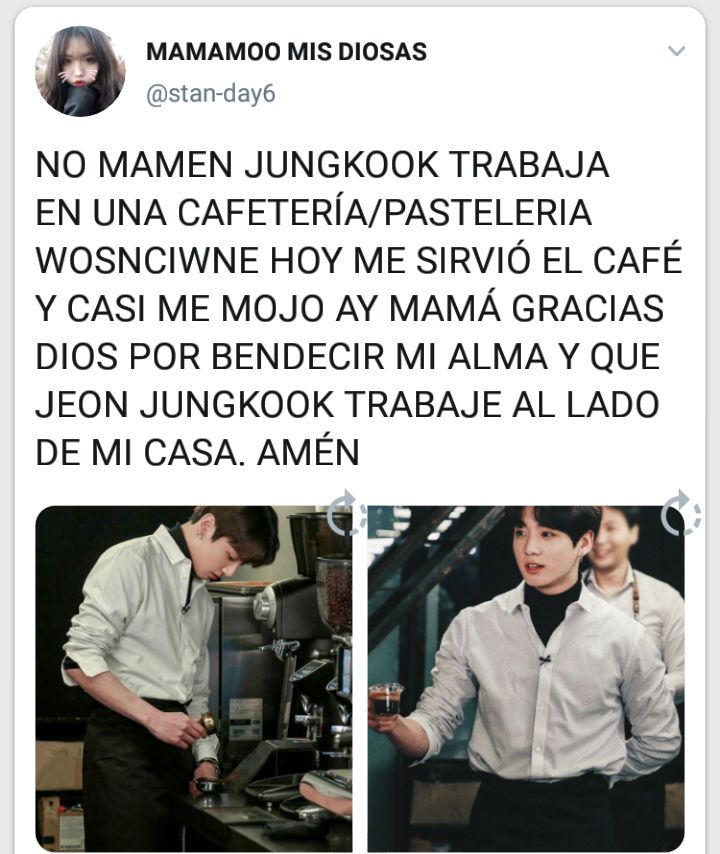This screenshot has width=720, height=854.
Task: Click "JEON JUNGKOOK" in the tweet text
Action: coord(184,404)
